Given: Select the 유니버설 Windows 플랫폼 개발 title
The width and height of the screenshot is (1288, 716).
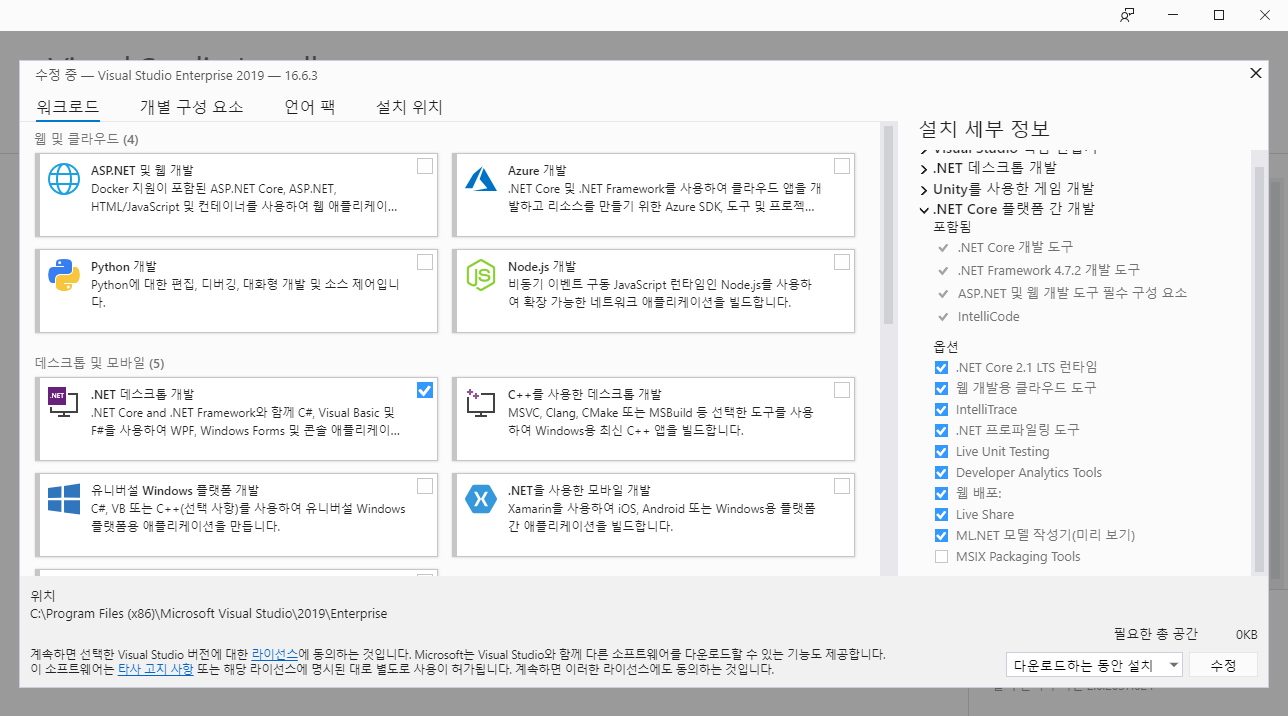Looking at the screenshot, I should click(x=175, y=491).
